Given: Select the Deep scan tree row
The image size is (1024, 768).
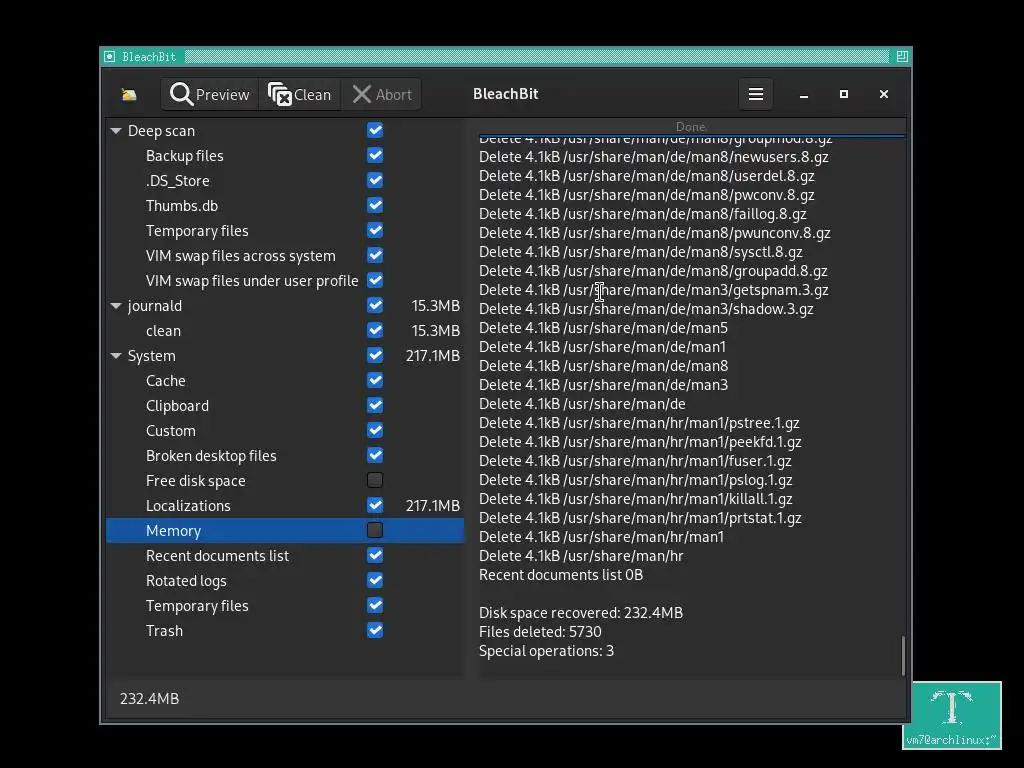Looking at the screenshot, I should (x=285, y=131).
